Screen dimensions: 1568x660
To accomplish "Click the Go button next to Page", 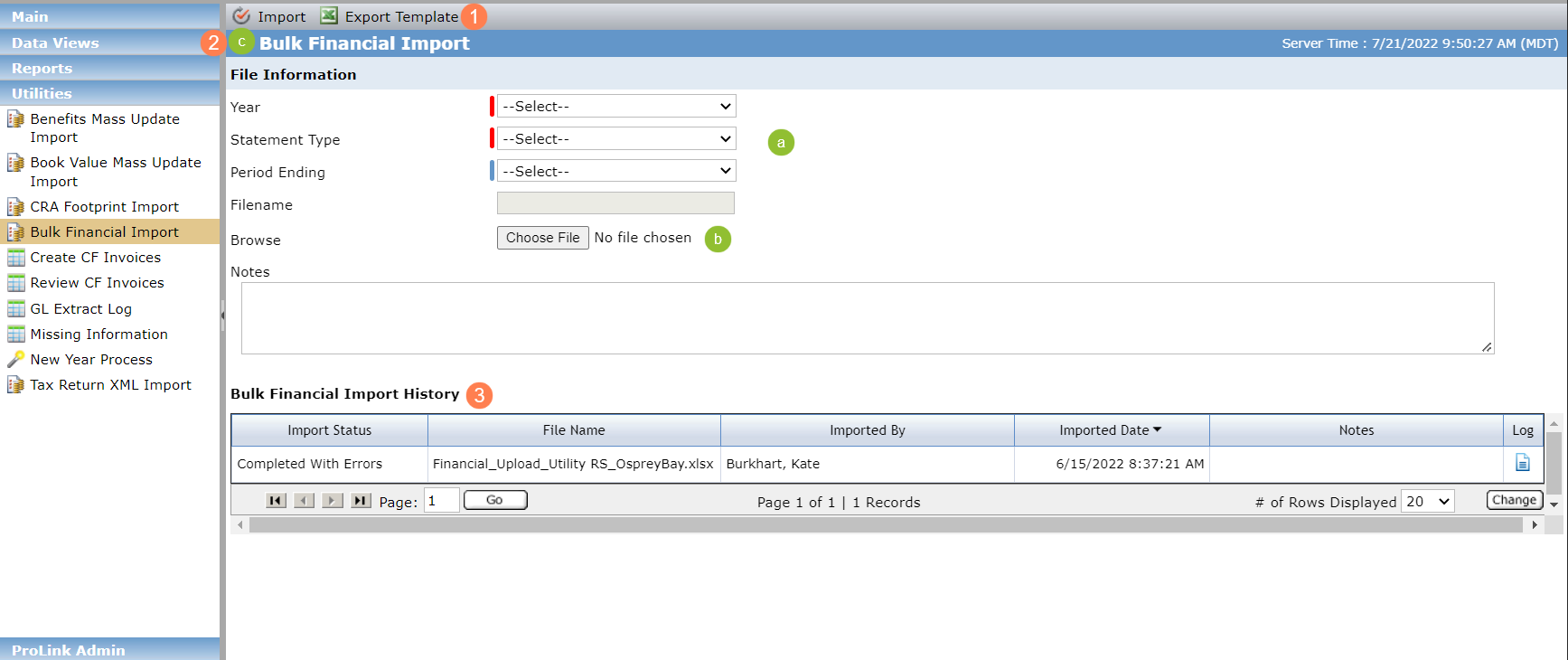I will [495, 500].
